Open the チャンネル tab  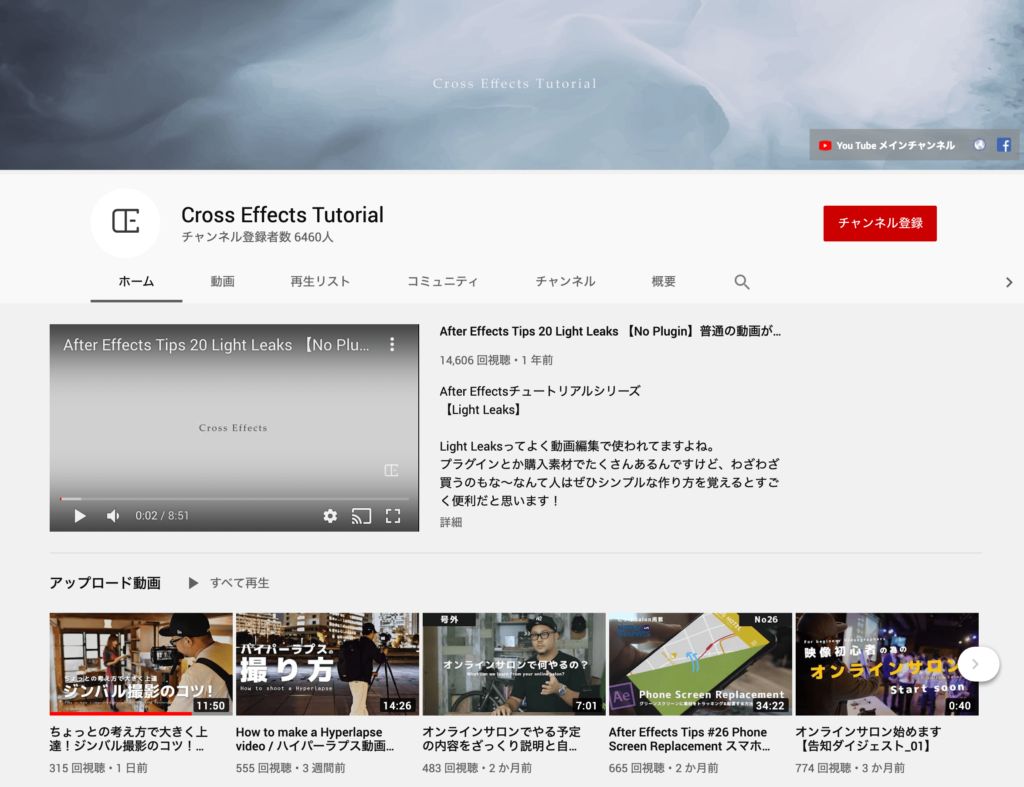pyautogui.click(x=566, y=281)
